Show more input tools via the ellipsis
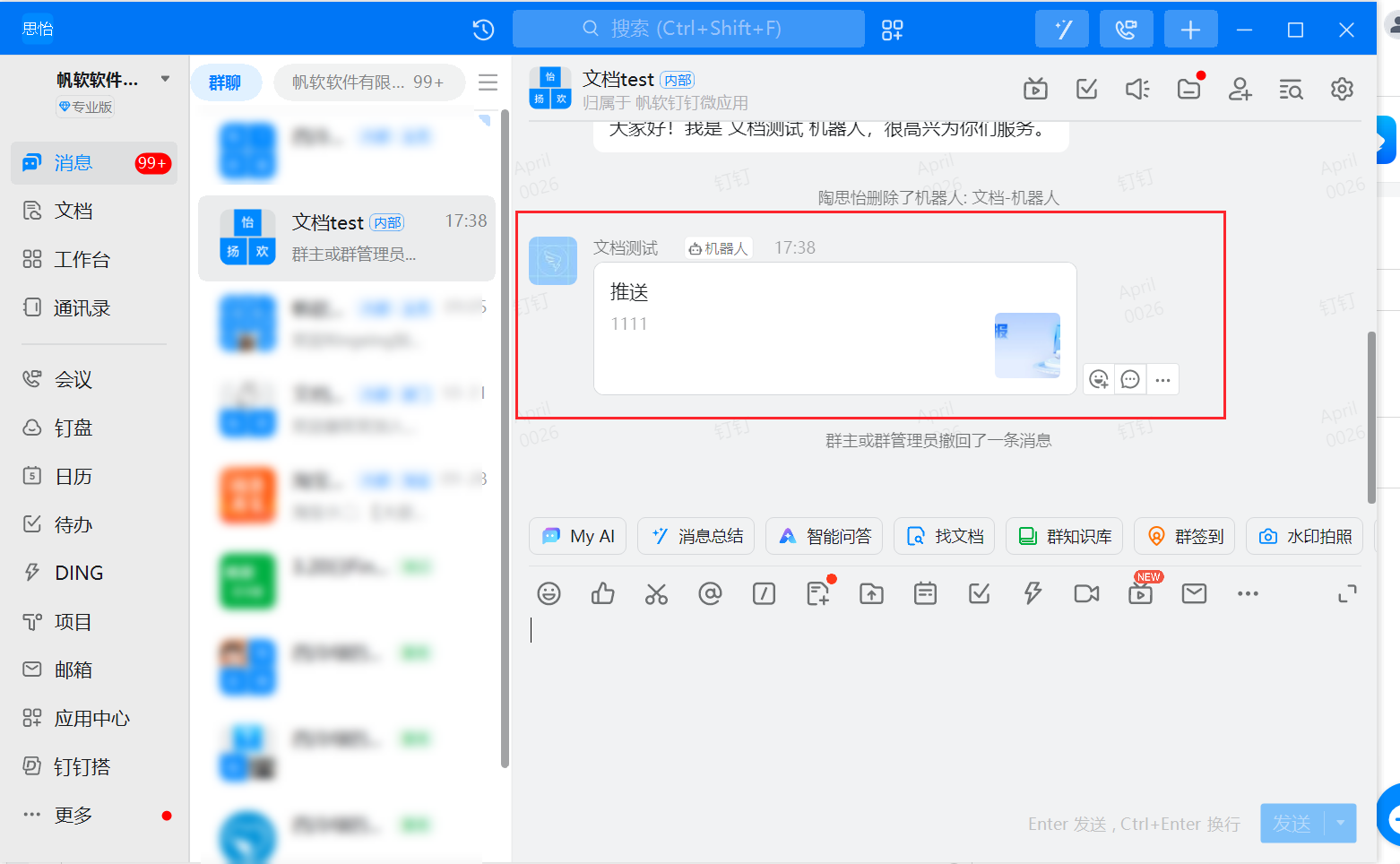The height and width of the screenshot is (864, 1400). 1248,593
